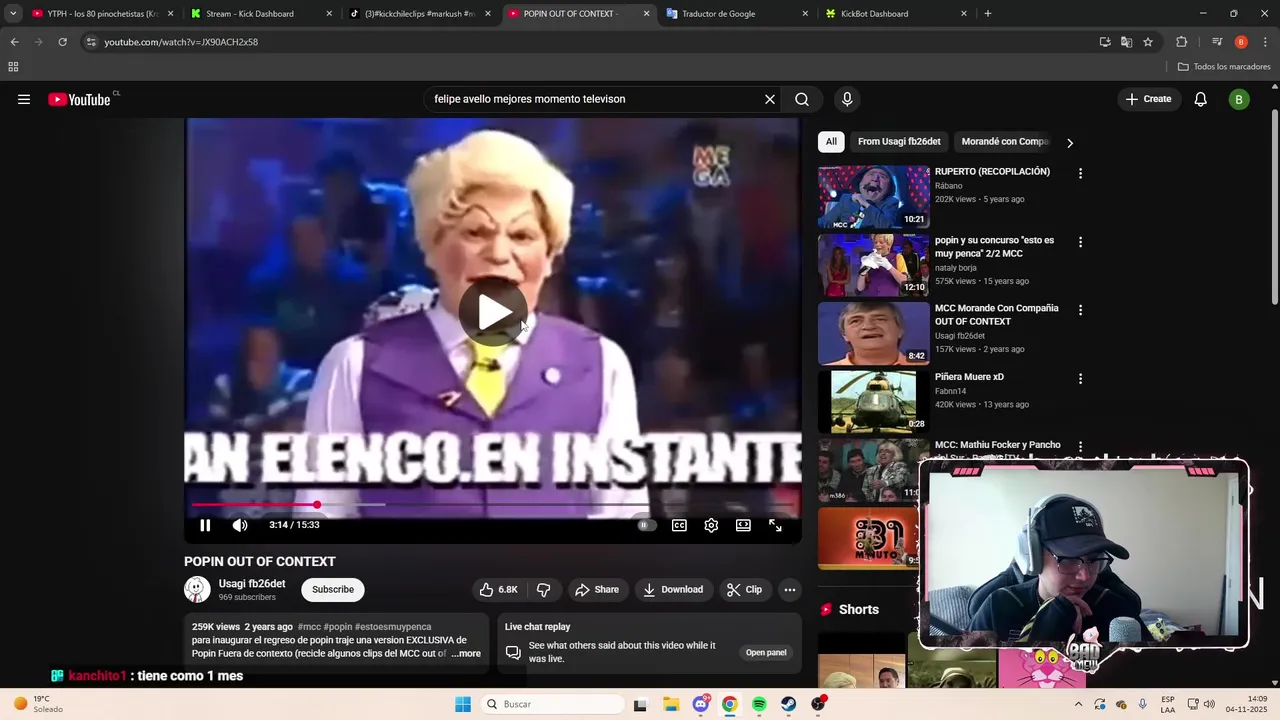Open the Chrome tab search dropdown
1280x720 pixels.
13,14
